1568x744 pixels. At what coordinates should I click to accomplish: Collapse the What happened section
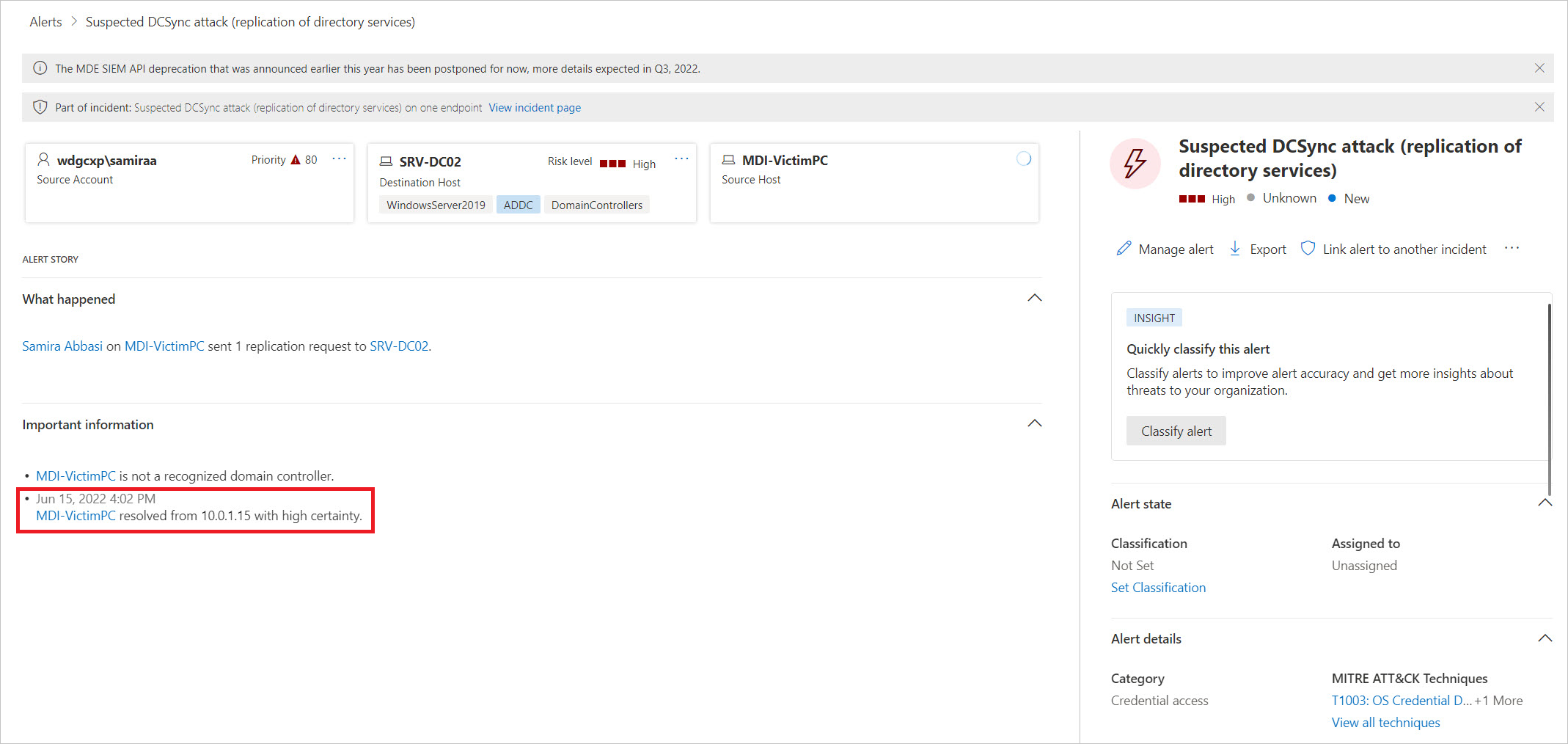tap(1034, 298)
